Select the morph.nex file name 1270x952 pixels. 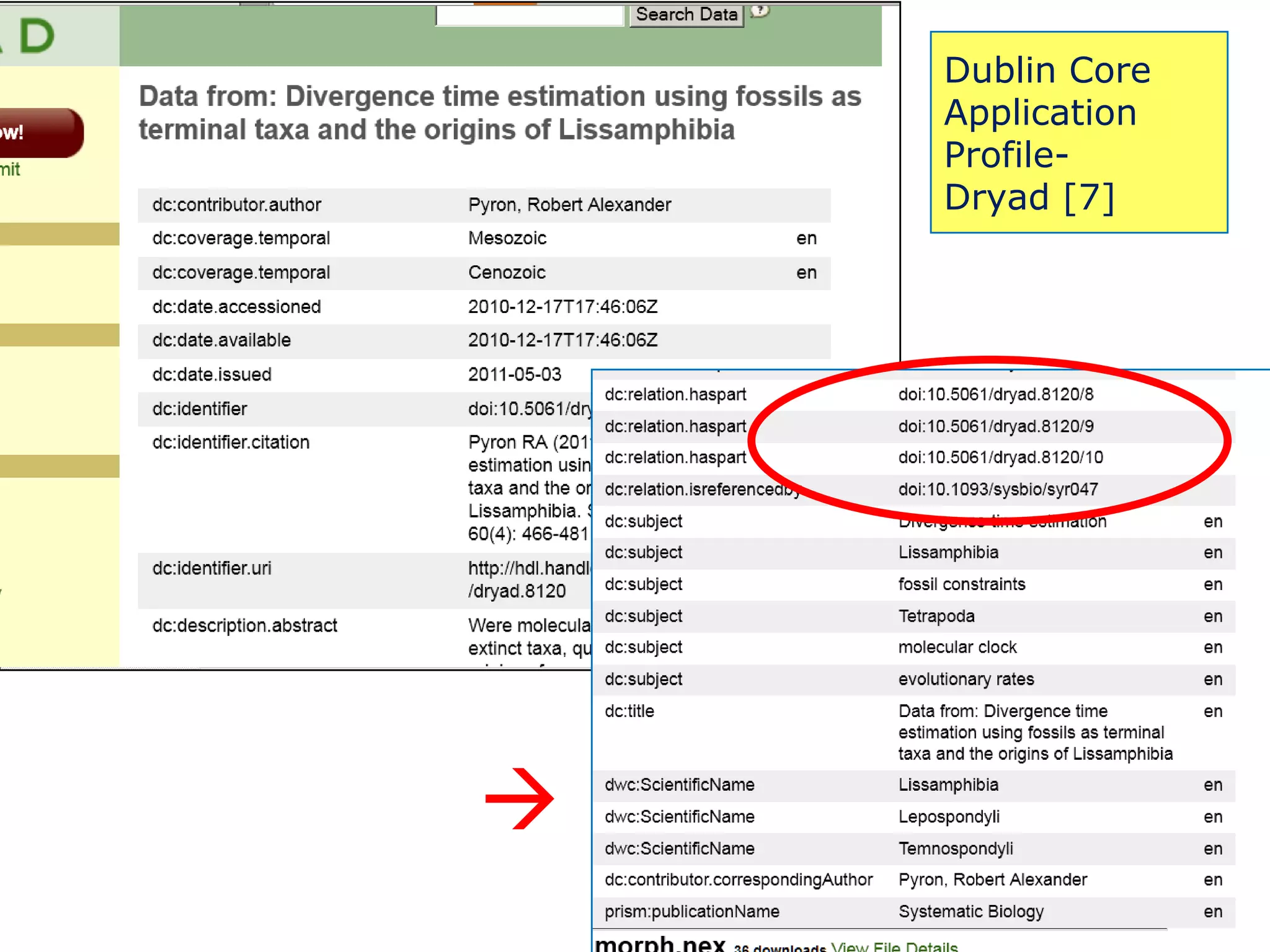660,943
